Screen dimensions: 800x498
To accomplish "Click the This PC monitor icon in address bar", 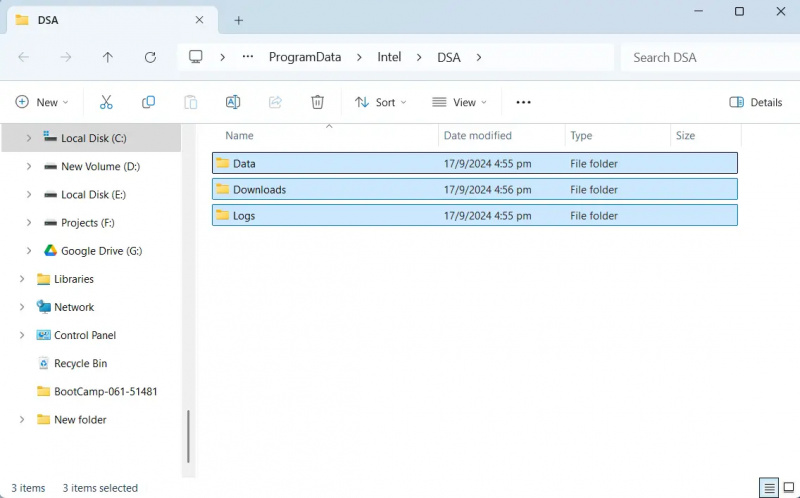I will coord(195,57).
